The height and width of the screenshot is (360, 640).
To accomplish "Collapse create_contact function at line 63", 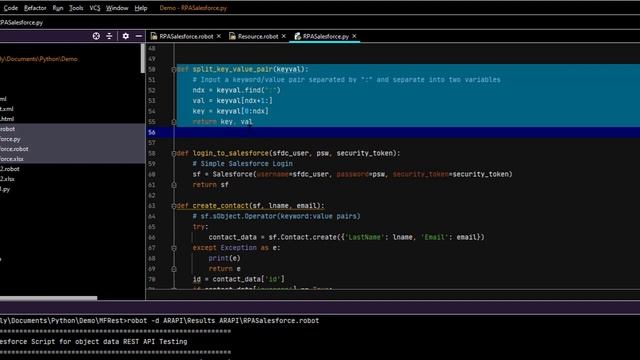I will 174,206.
